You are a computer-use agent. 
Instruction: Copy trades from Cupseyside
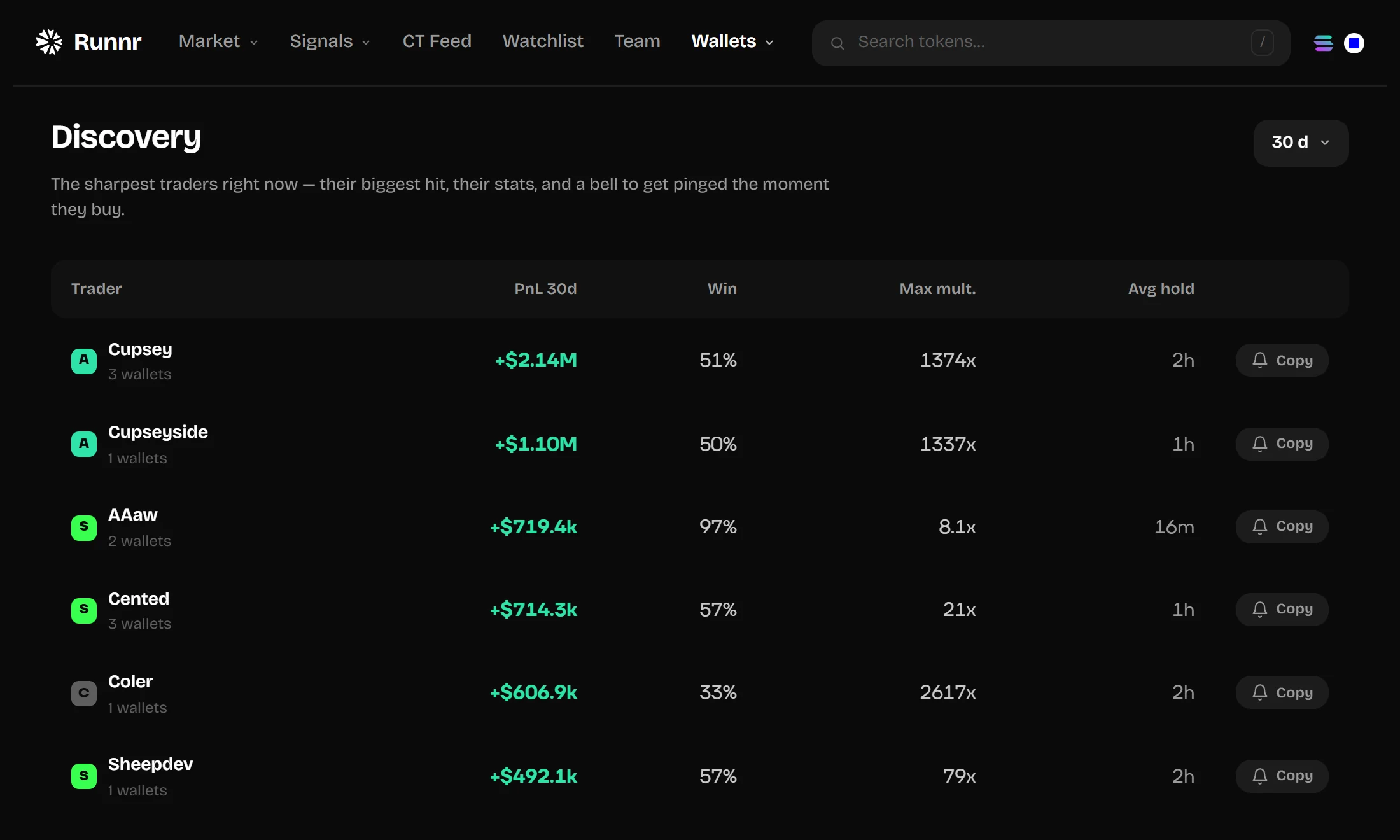point(1282,444)
